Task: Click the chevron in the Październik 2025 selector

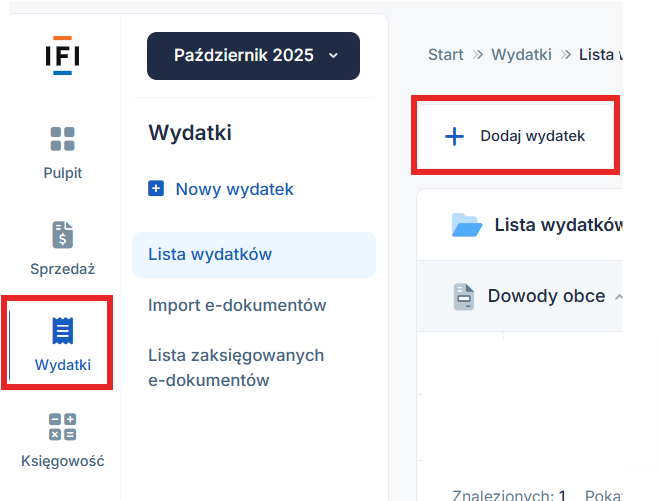Action: [x=333, y=55]
